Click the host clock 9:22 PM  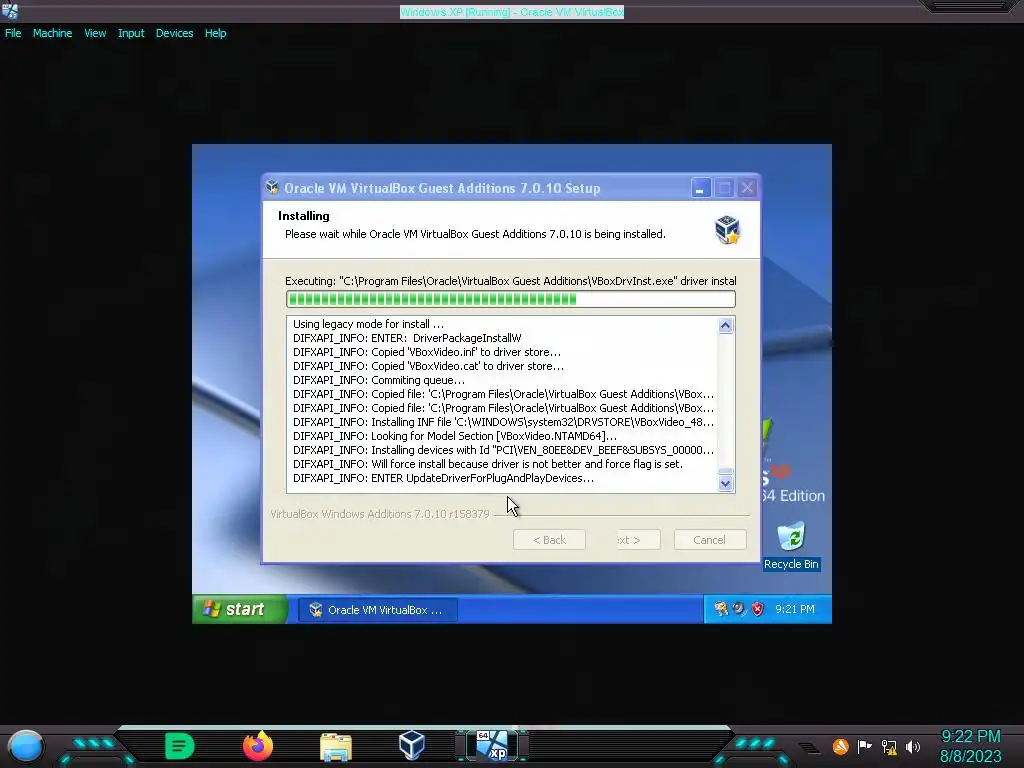pos(970,737)
